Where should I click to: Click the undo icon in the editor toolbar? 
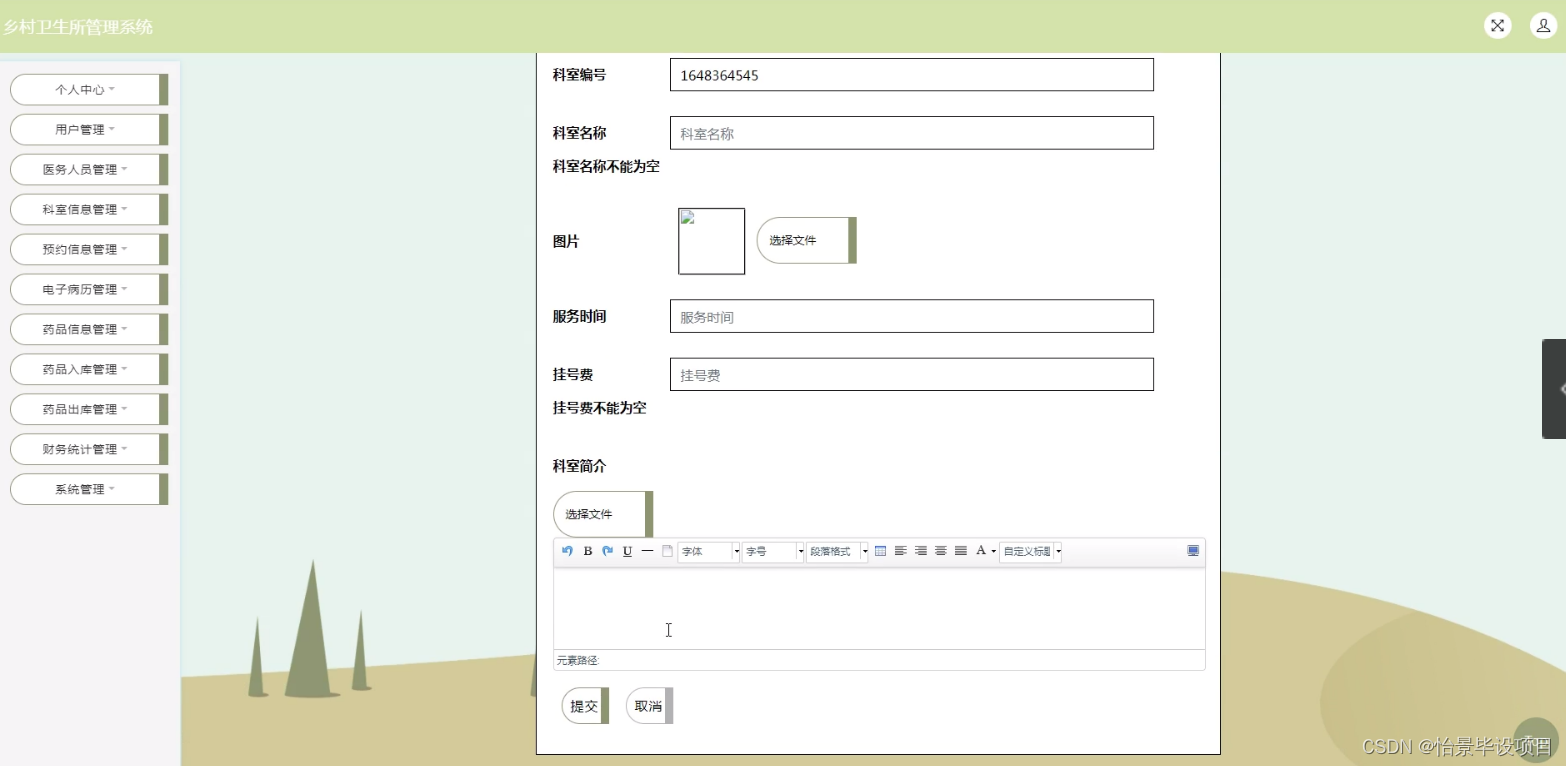coord(567,551)
